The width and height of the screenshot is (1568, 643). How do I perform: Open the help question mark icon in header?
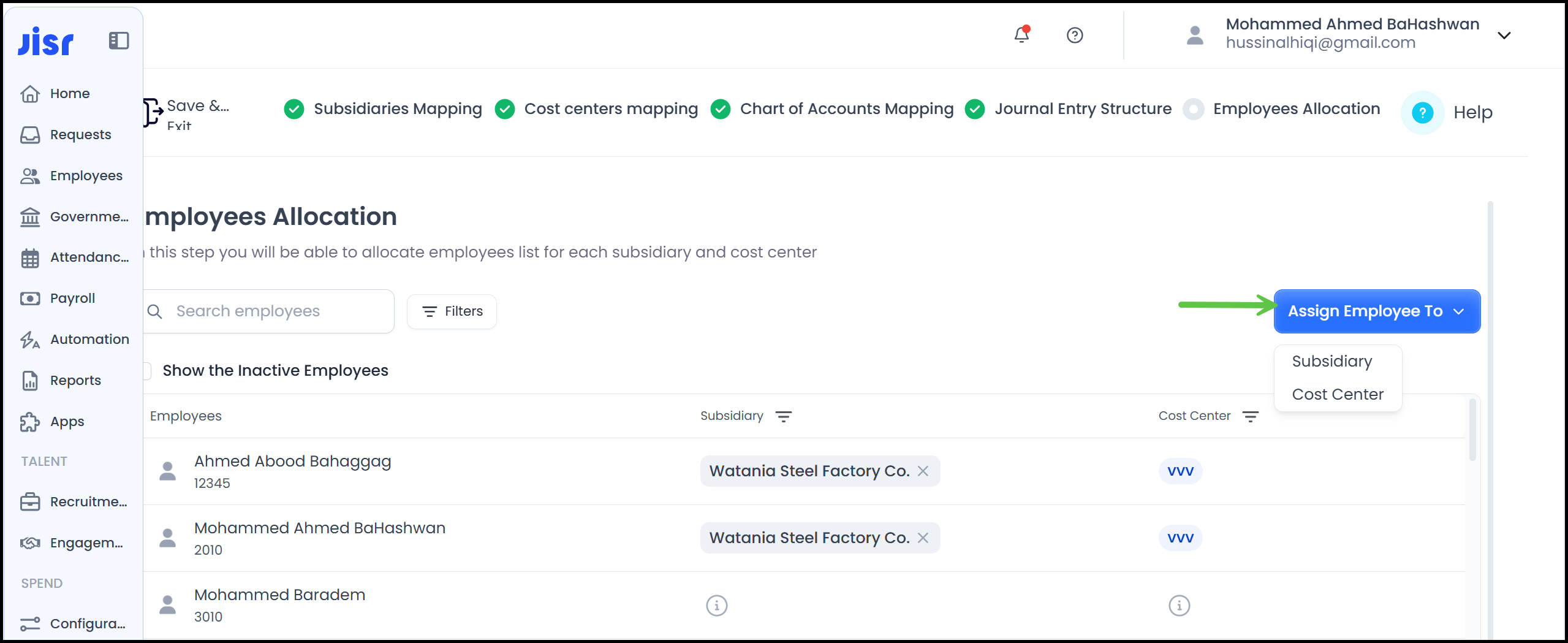1074,36
